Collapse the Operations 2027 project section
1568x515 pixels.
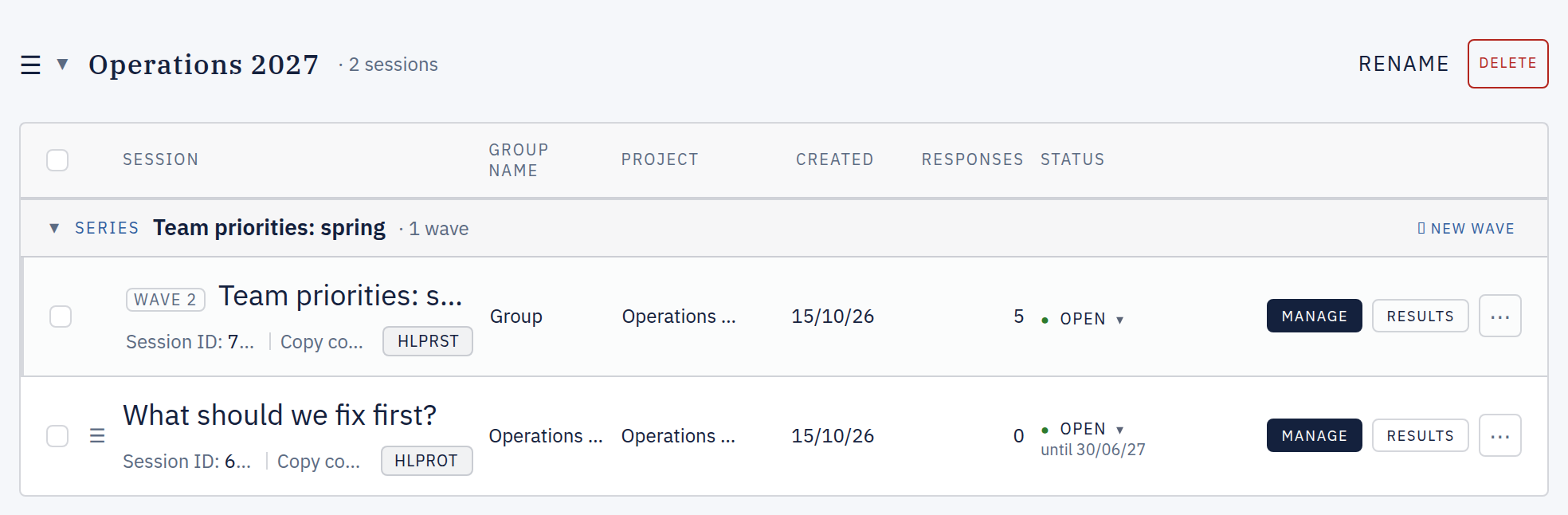tap(62, 64)
